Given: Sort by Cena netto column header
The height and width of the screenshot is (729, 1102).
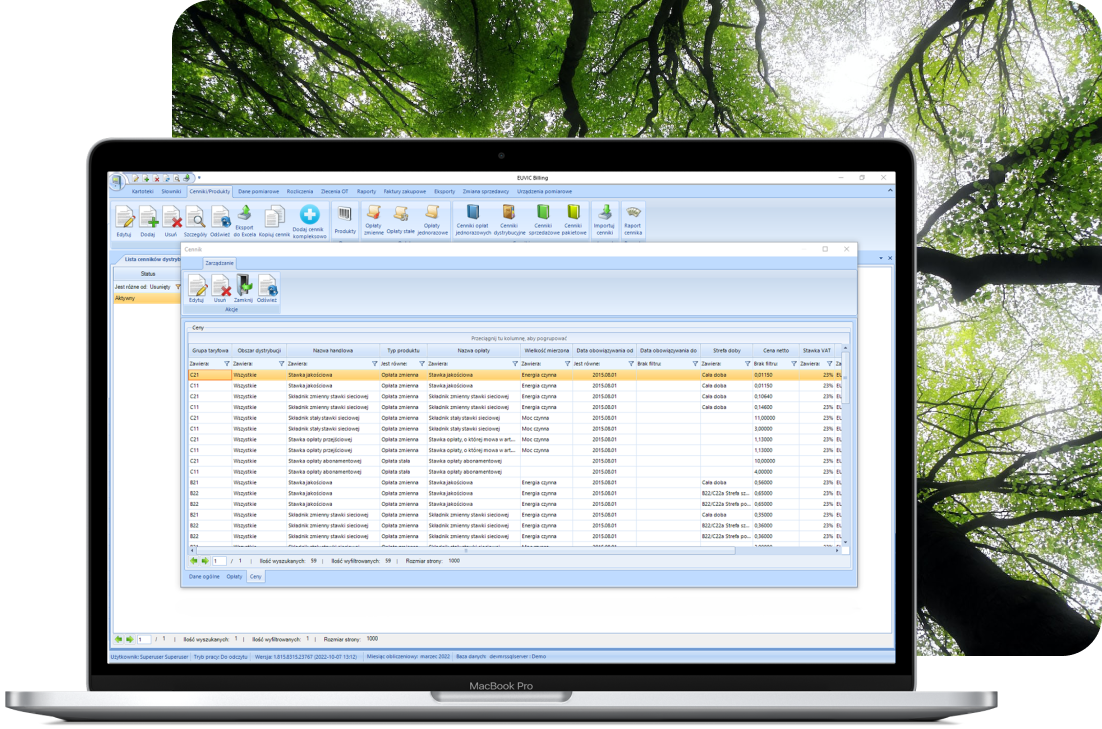Looking at the screenshot, I should (776, 350).
